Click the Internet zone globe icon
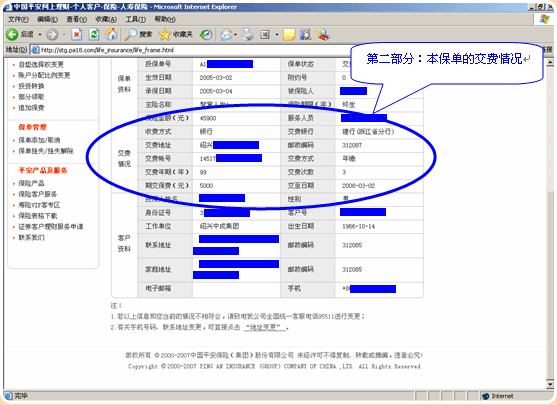The image size is (557, 405). (x=486, y=396)
